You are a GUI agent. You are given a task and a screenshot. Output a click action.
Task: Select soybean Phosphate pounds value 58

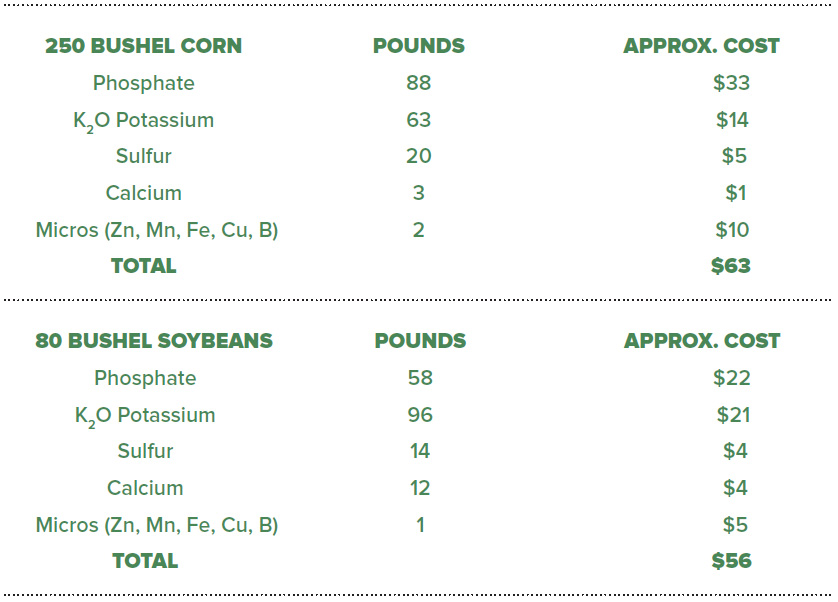420,378
